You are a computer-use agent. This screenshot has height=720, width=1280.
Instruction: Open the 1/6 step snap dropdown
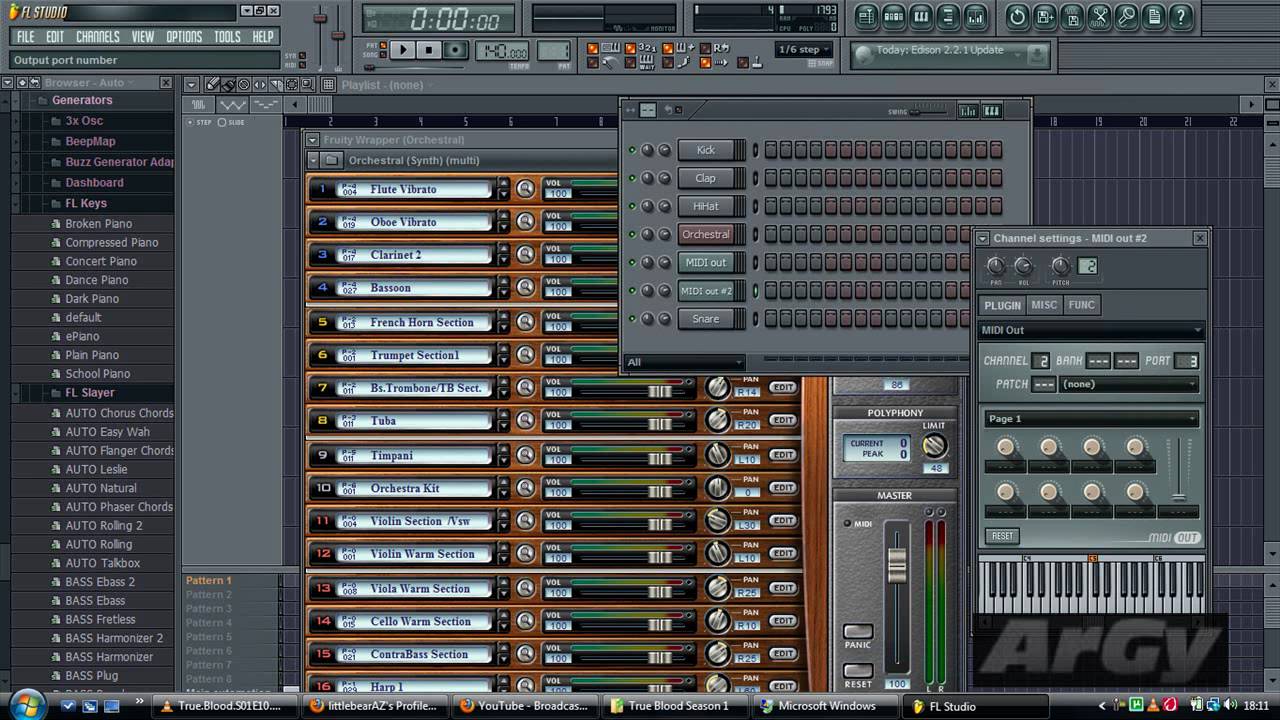pyautogui.click(x=804, y=50)
